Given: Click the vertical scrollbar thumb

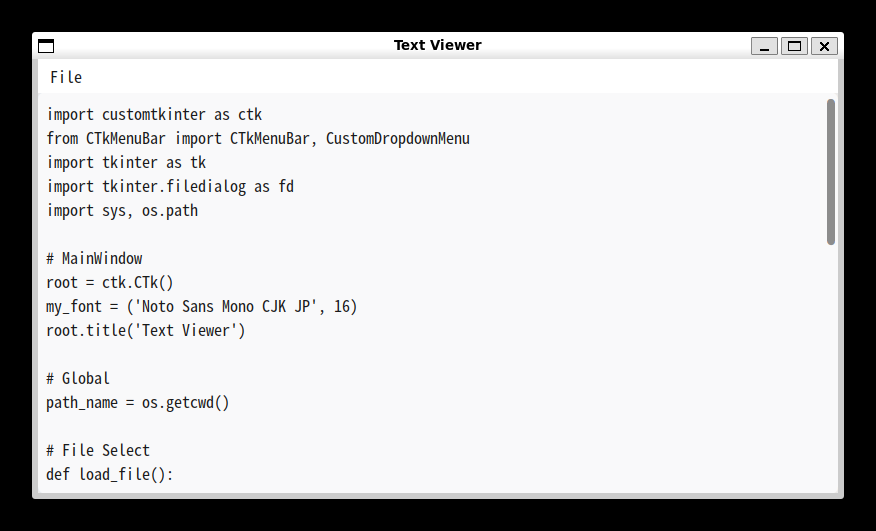Looking at the screenshot, I should (x=831, y=171).
